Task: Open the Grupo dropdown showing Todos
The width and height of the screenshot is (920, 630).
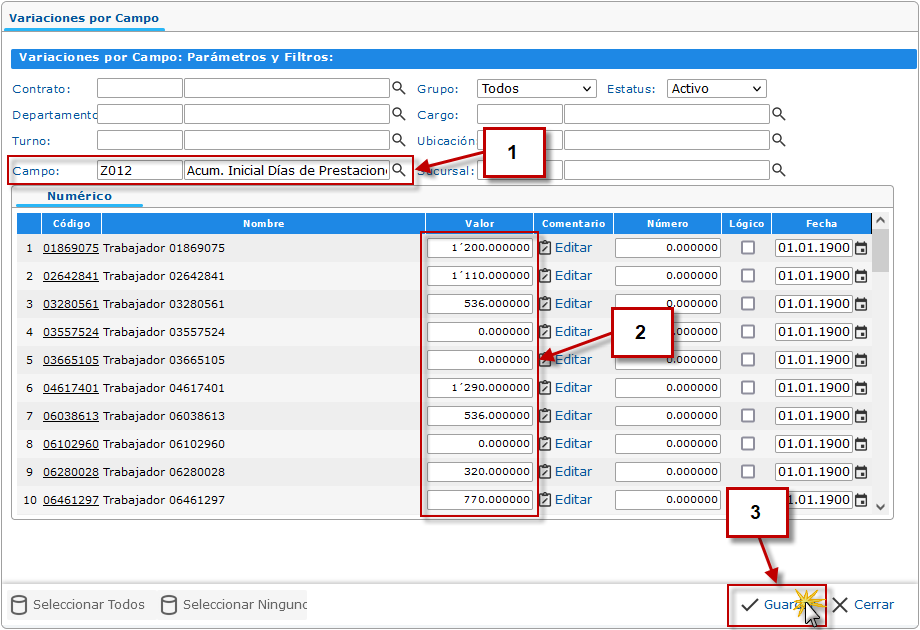Action: 536,89
